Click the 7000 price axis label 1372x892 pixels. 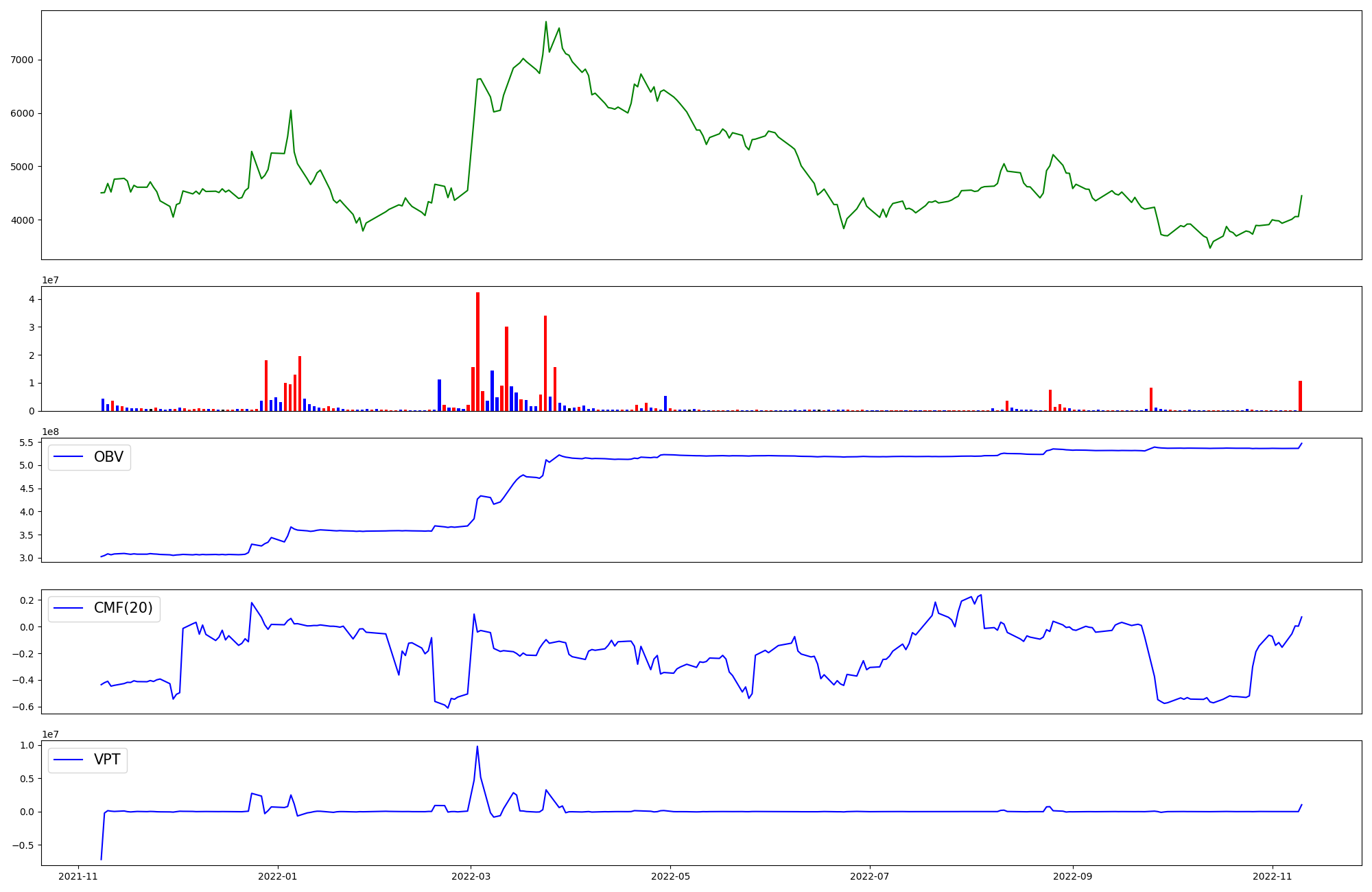click(x=22, y=60)
